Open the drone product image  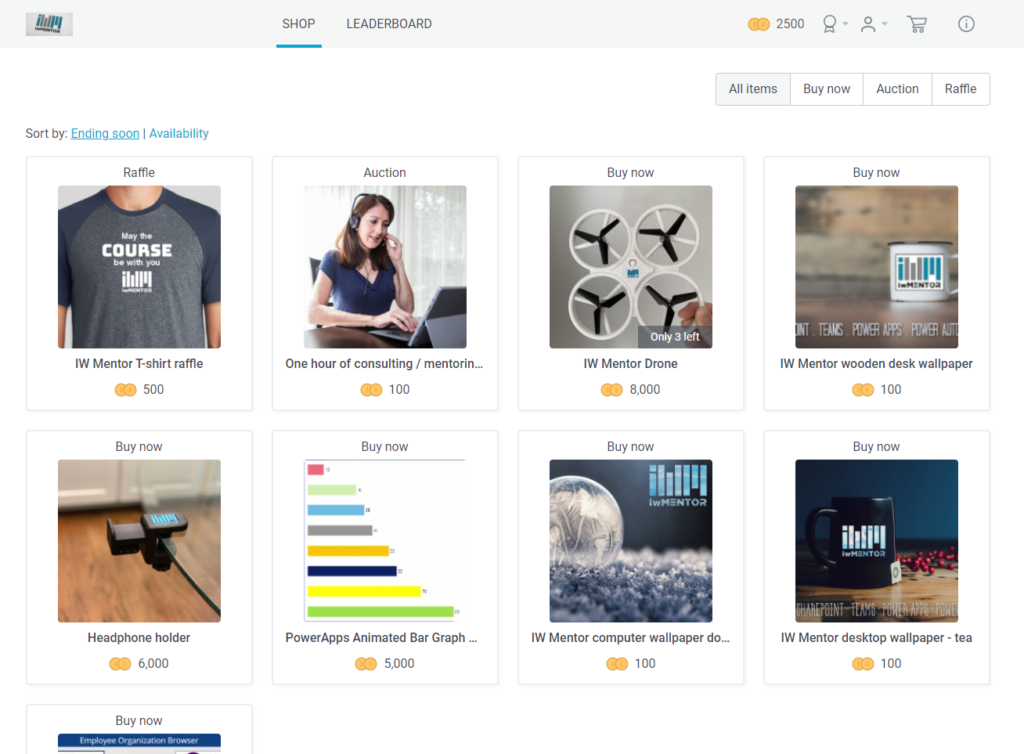click(x=631, y=267)
